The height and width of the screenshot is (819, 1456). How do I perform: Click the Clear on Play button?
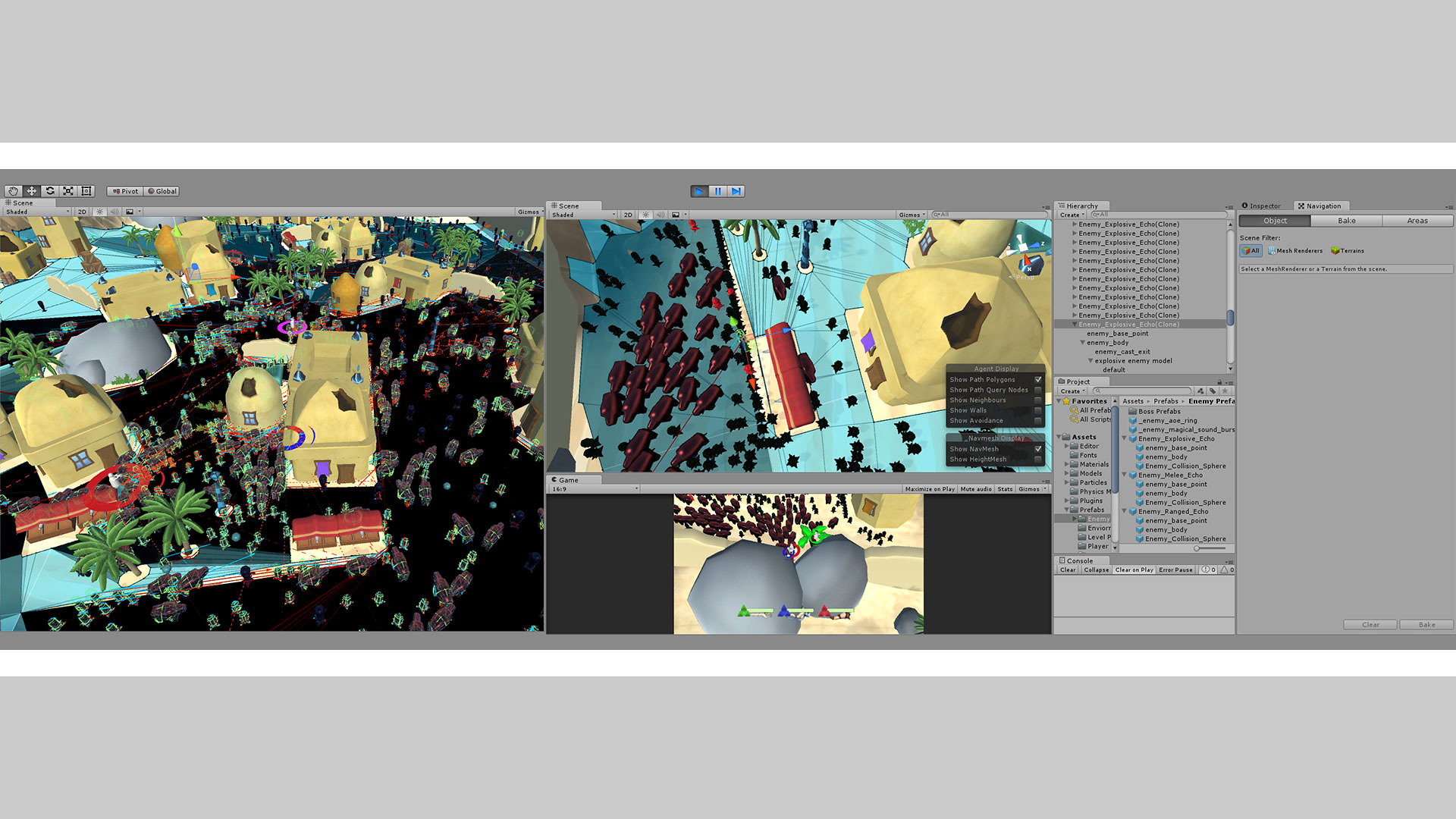click(1134, 570)
